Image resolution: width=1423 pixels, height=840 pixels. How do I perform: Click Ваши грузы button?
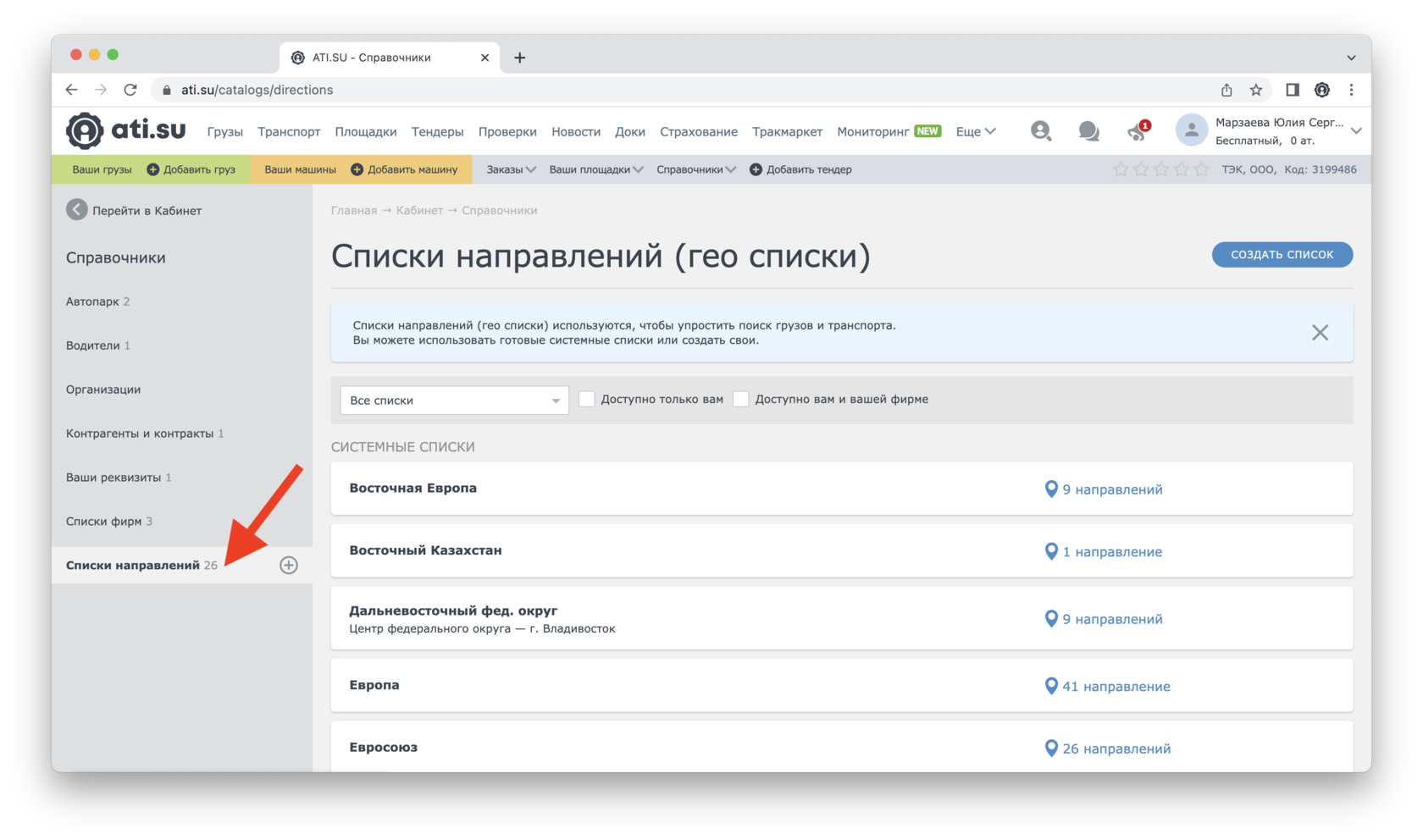point(102,169)
